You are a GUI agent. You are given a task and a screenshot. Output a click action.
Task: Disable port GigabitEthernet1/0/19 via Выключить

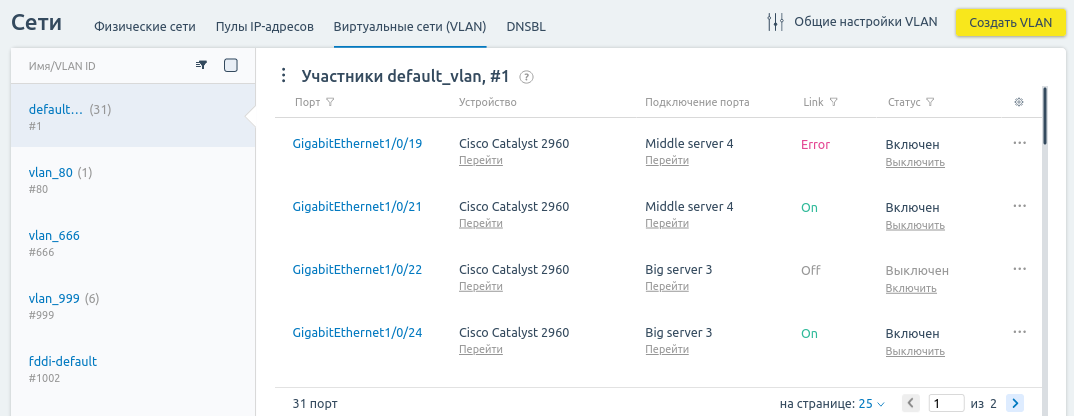coord(915,162)
